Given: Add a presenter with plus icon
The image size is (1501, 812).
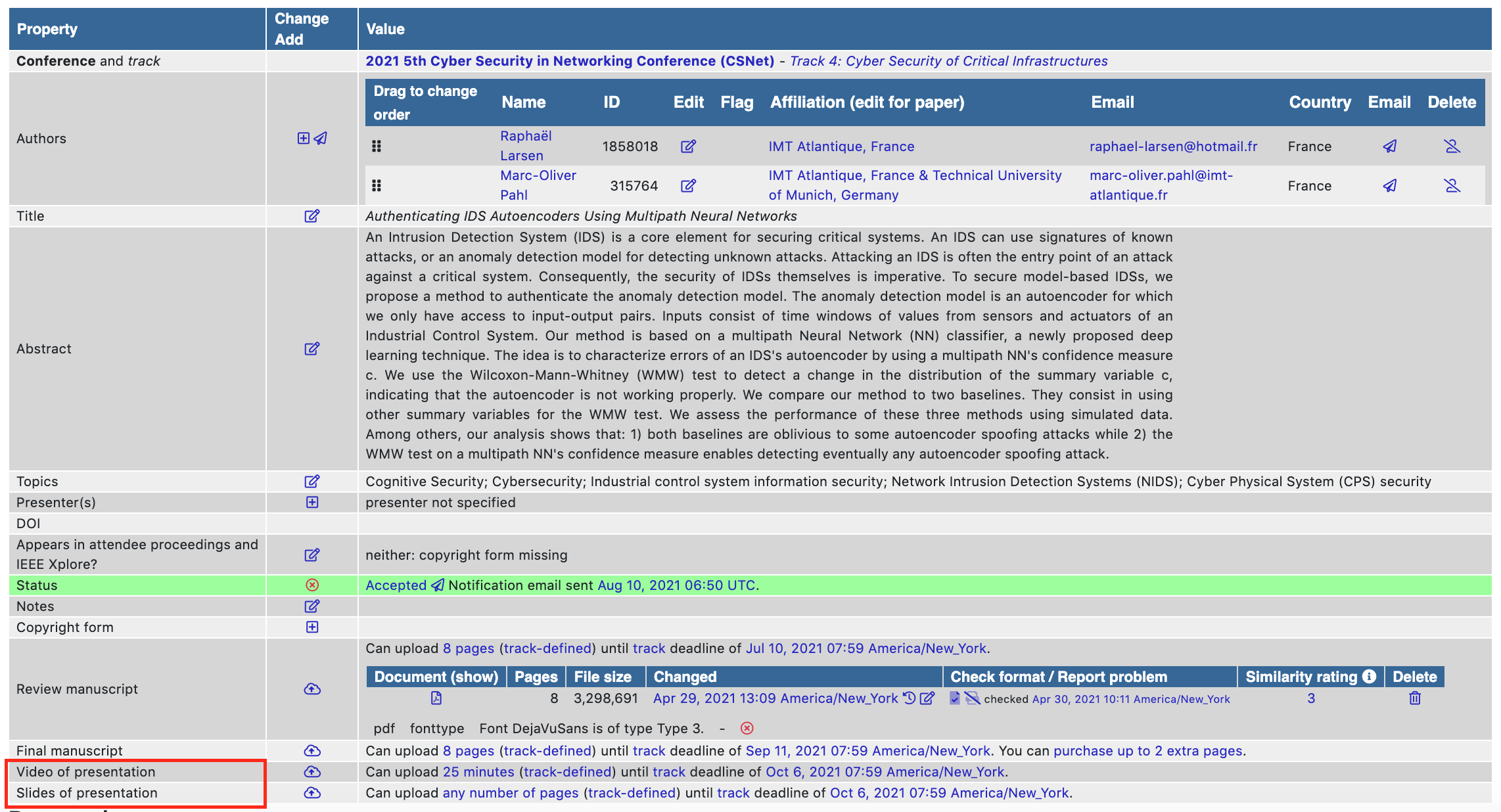Looking at the screenshot, I should tap(312, 502).
